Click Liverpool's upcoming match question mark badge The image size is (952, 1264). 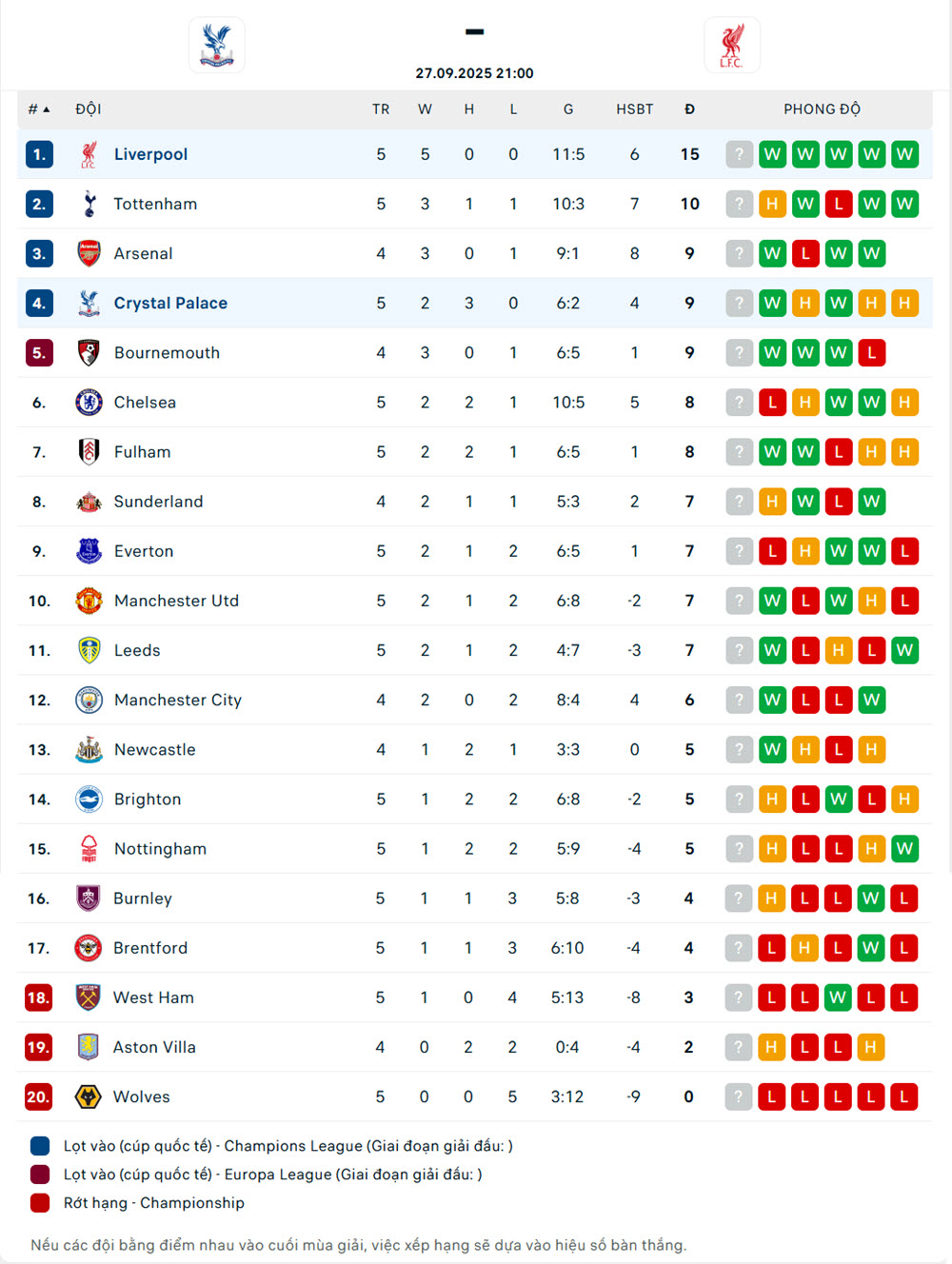740,154
